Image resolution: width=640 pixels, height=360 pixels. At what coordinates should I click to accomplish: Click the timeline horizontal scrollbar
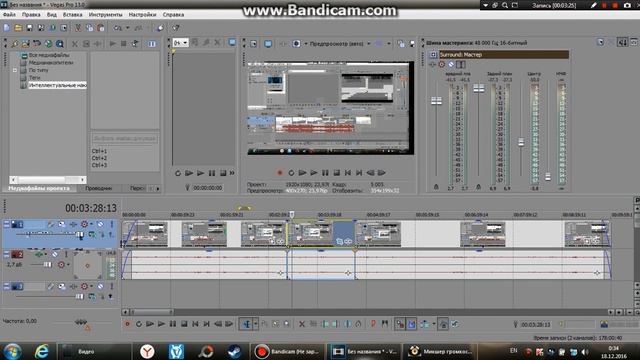tap(151, 312)
